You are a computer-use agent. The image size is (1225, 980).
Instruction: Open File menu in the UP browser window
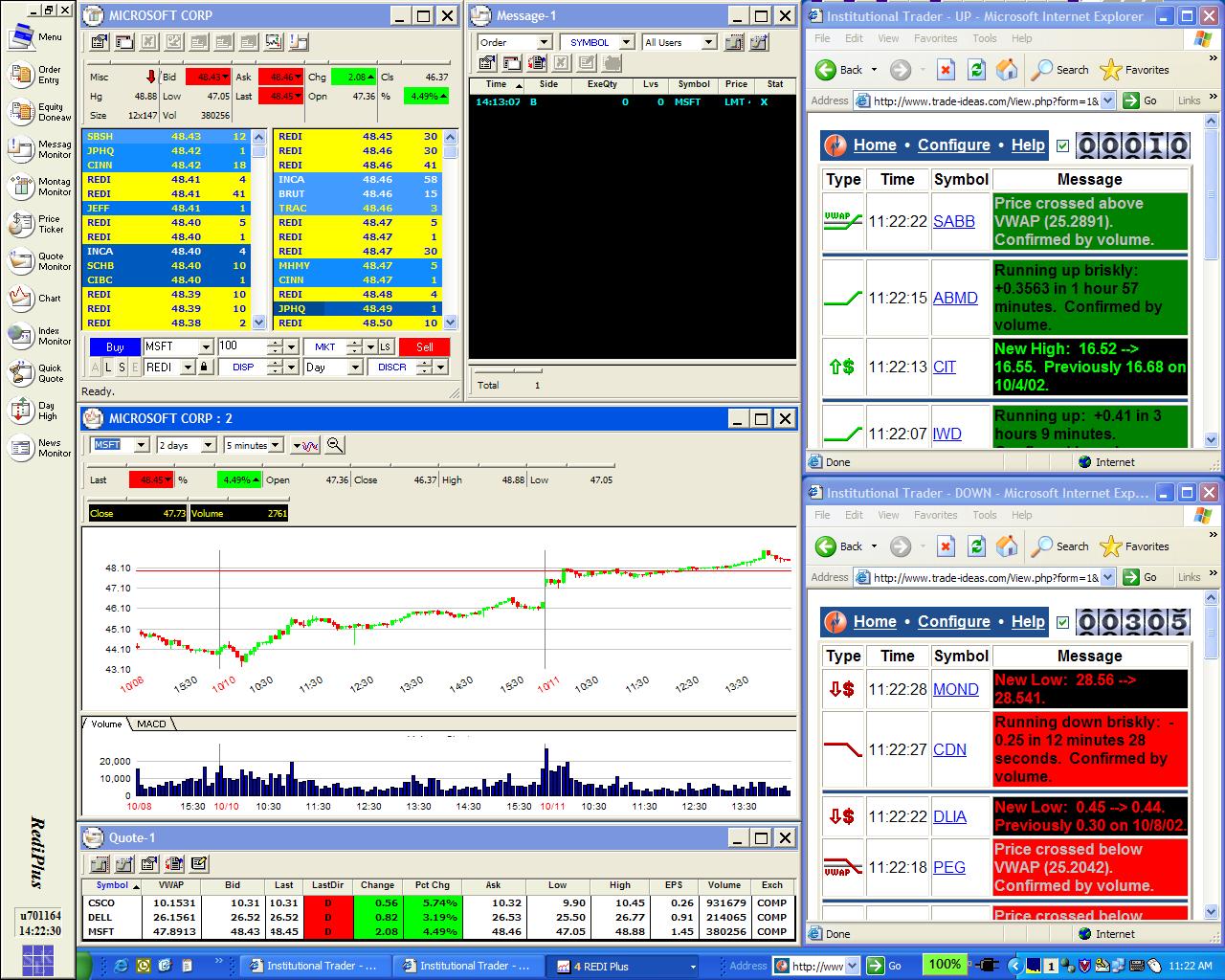point(823,38)
